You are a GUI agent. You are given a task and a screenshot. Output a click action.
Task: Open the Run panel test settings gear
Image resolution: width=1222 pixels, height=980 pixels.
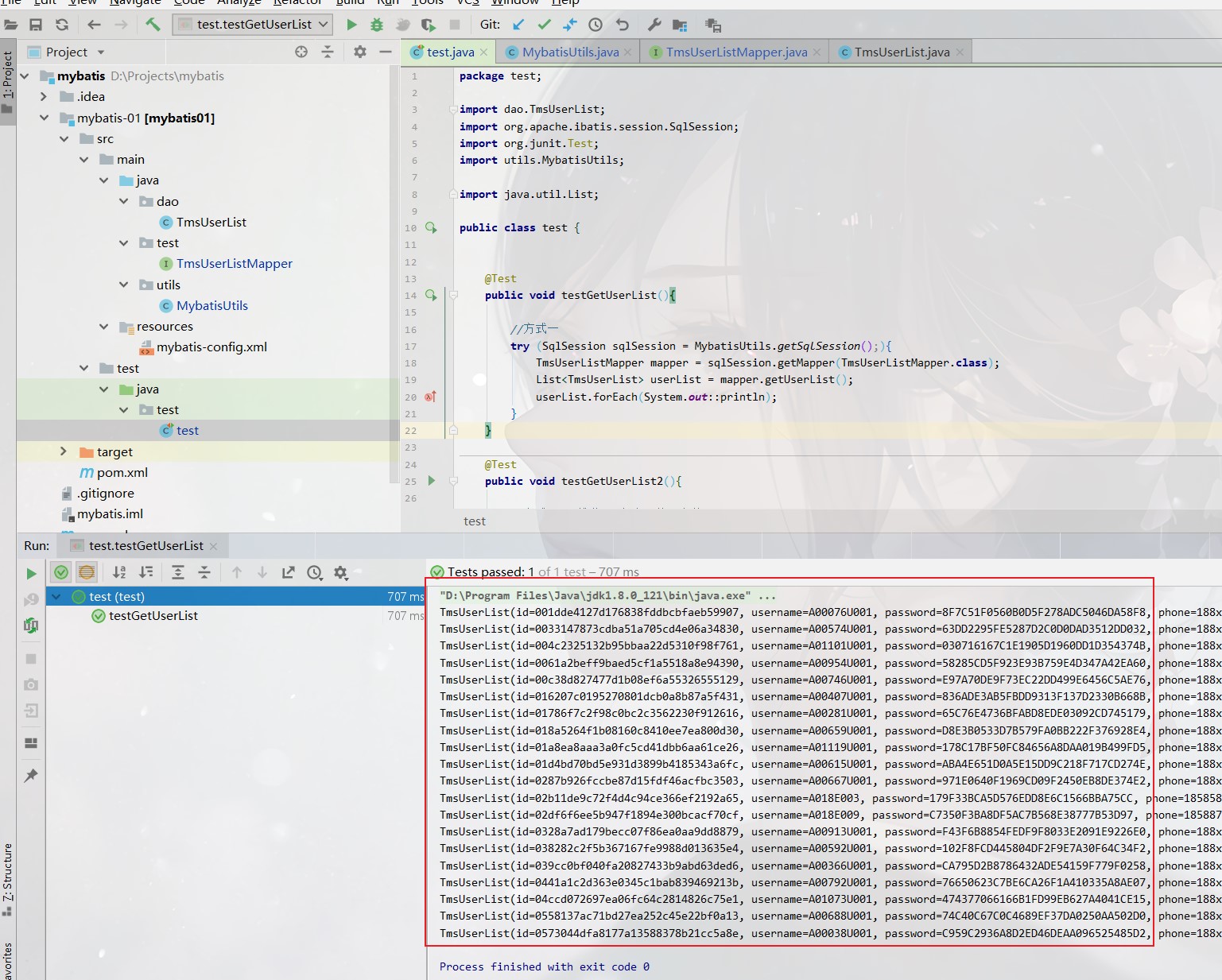coord(341,572)
